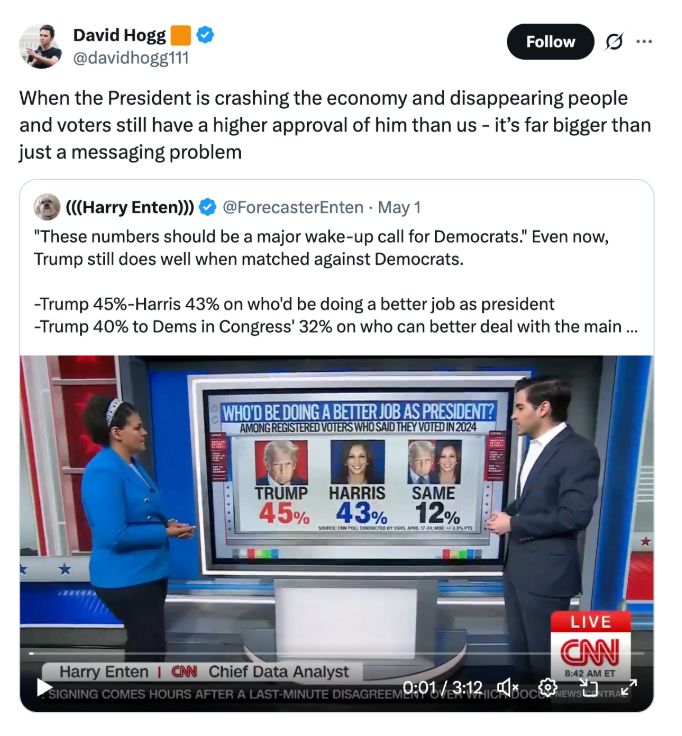This screenshot has width=682, height=736.
Task: Open the three-dot more options menu
Action: [644, 41]
